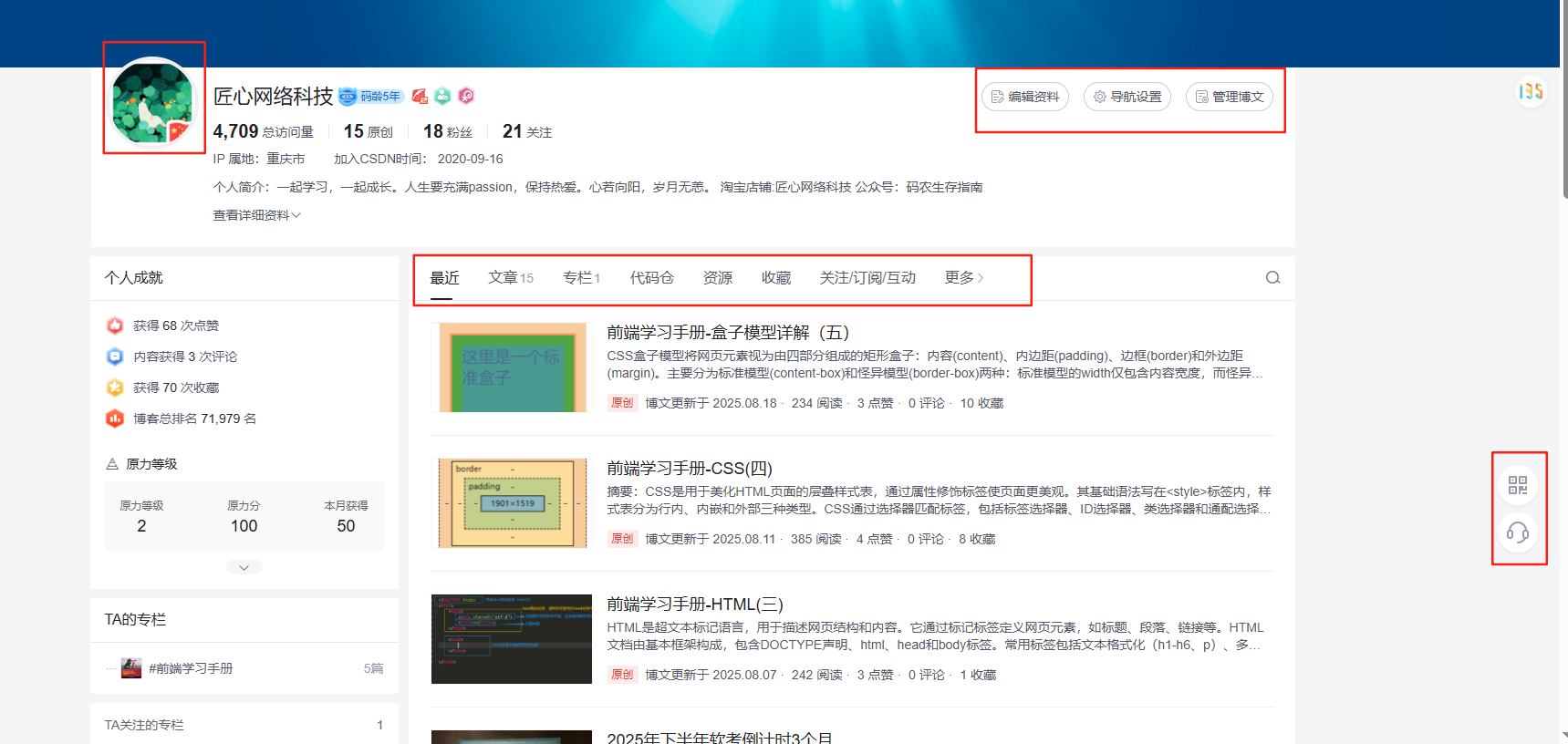Click the 4,709 总访问量 stat
1568x744 pixels.
264,131
